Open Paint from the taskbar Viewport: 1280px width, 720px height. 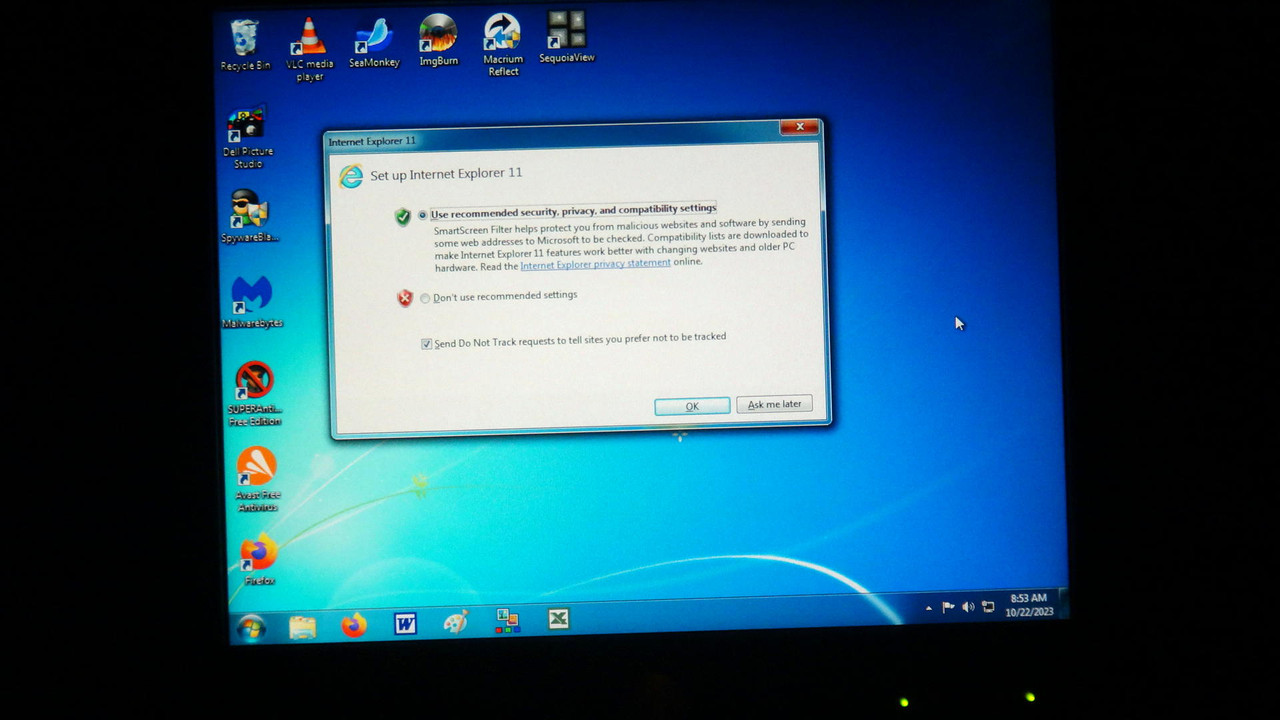click(x=456, y=622)
